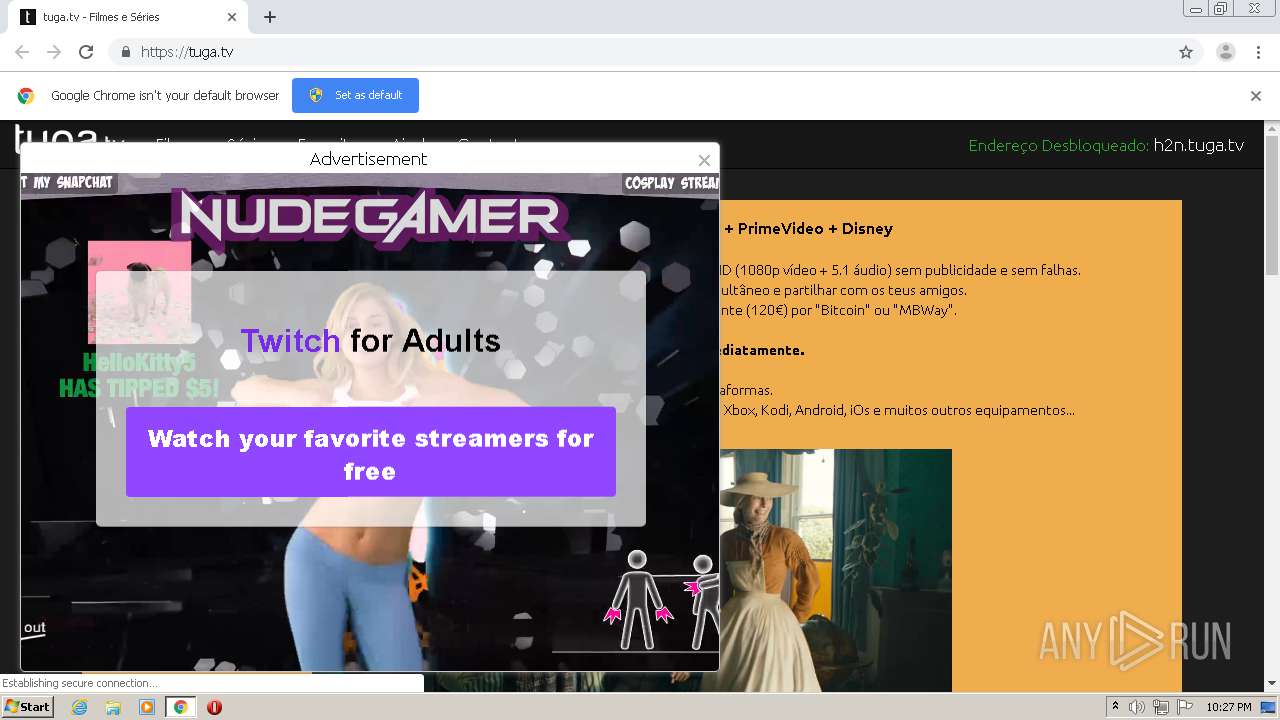This screenshot has height=720, width=1280.
Task: Select the tuga.tv - Filmes e Séries tab
Action: click(x=129, y=17)
